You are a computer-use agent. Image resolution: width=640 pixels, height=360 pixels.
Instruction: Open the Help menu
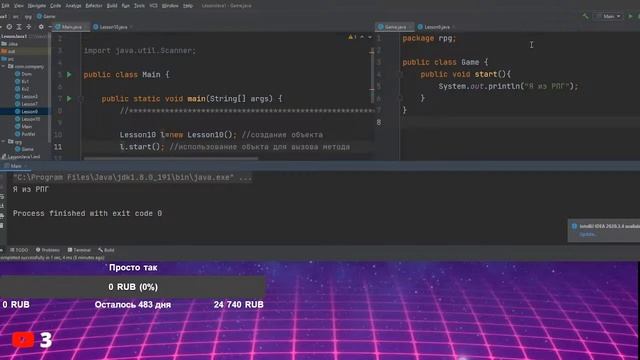pos(188,6)
